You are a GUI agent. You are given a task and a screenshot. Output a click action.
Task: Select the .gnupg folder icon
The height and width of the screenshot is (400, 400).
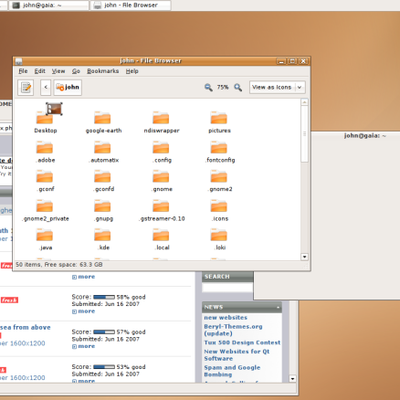click(x=102, y=206)
